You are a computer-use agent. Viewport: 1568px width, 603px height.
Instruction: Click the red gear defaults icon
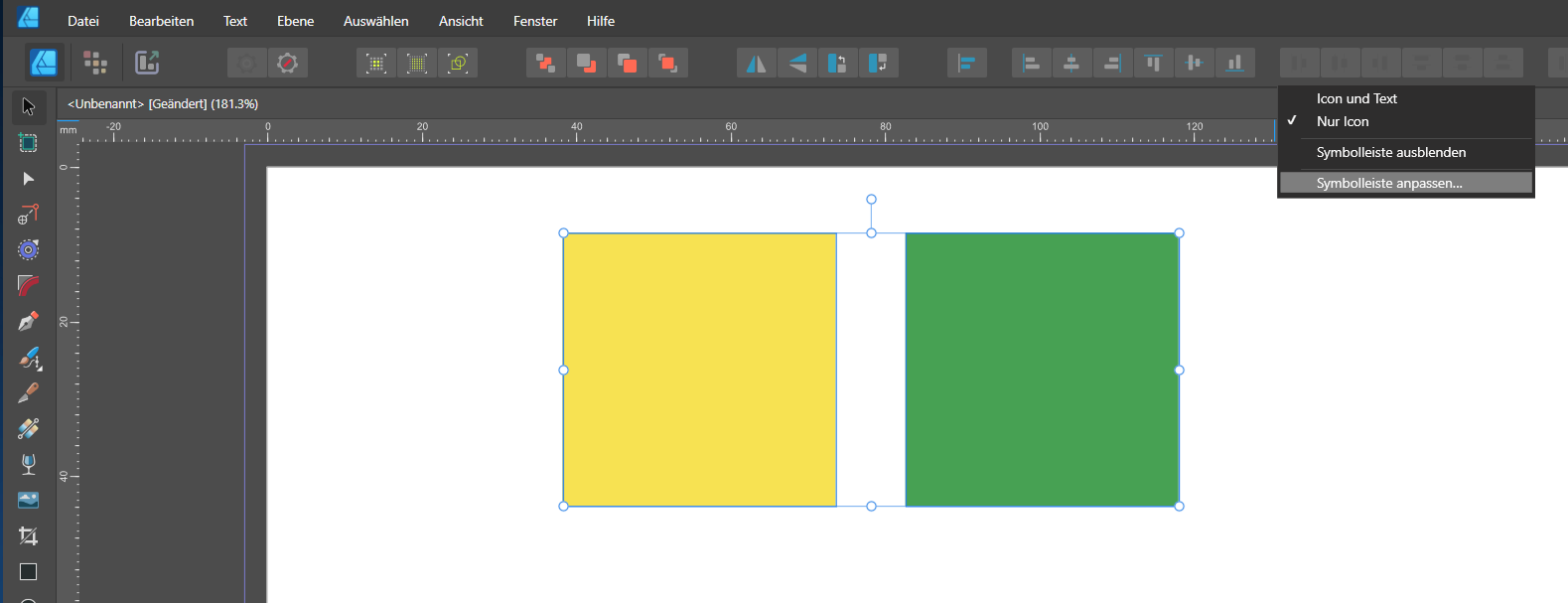tap(288, 63)
